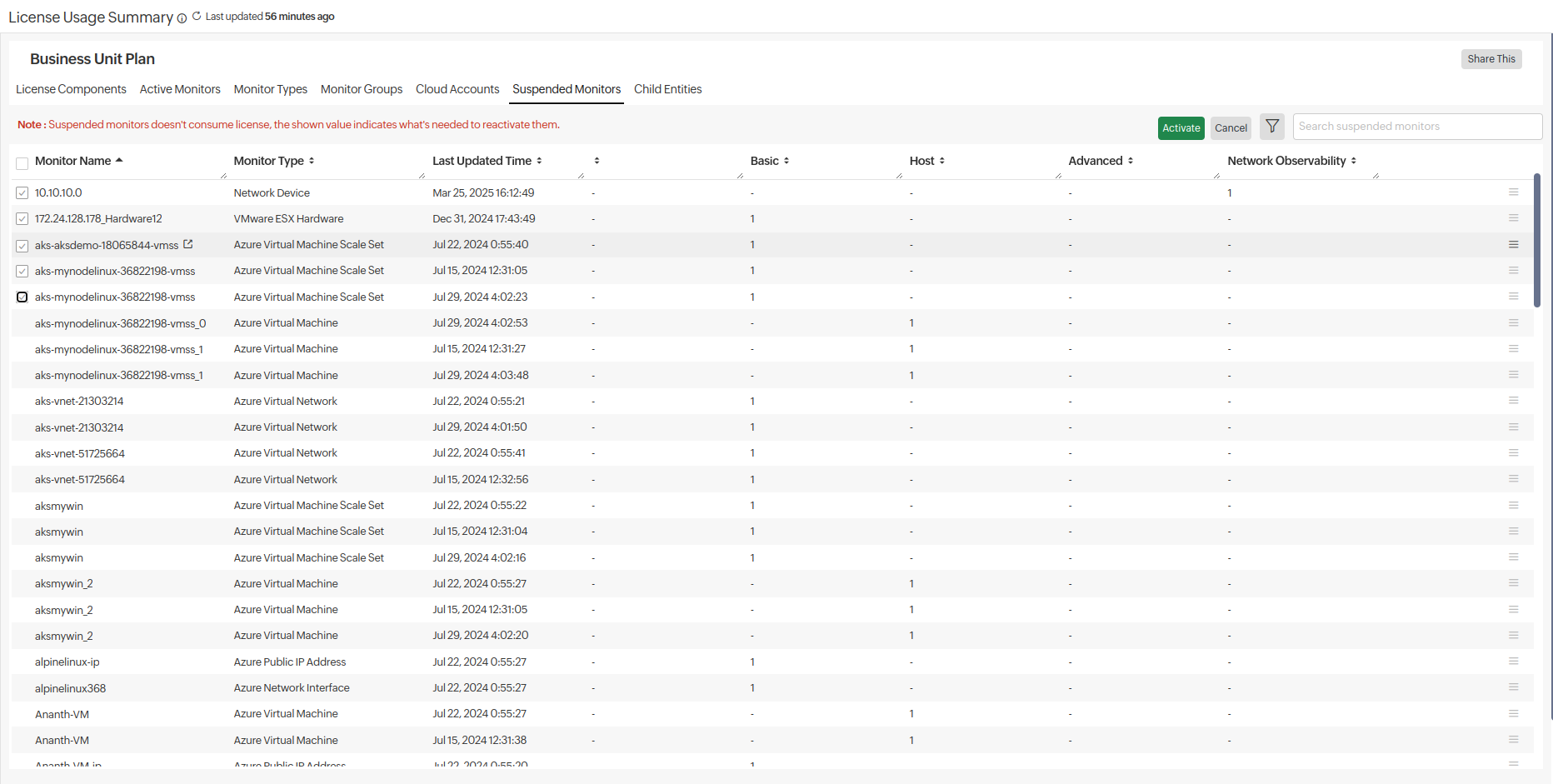Click the Share This button
The image size is (1553, 784).
(x=1491, y=59)
